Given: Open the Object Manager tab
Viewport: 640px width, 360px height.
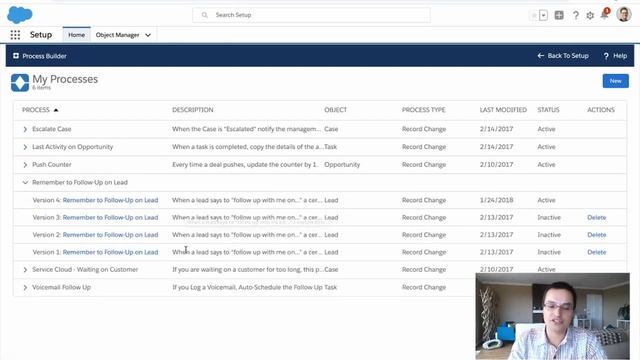Looking at the screenshot, I should 118,35.
